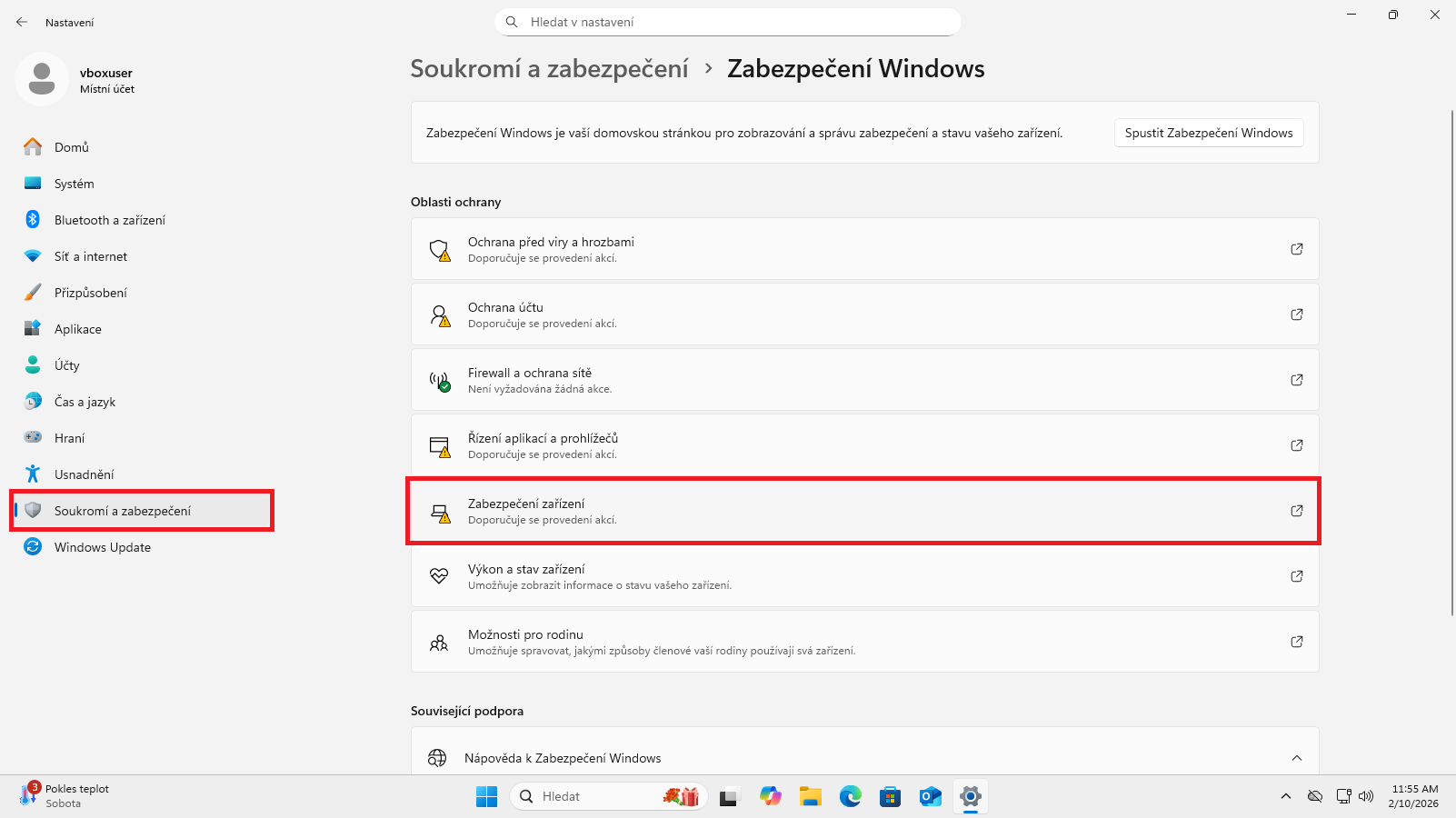Go back via the Soukromí a zabezpečení breadcrumb

(x=549, y=68)
